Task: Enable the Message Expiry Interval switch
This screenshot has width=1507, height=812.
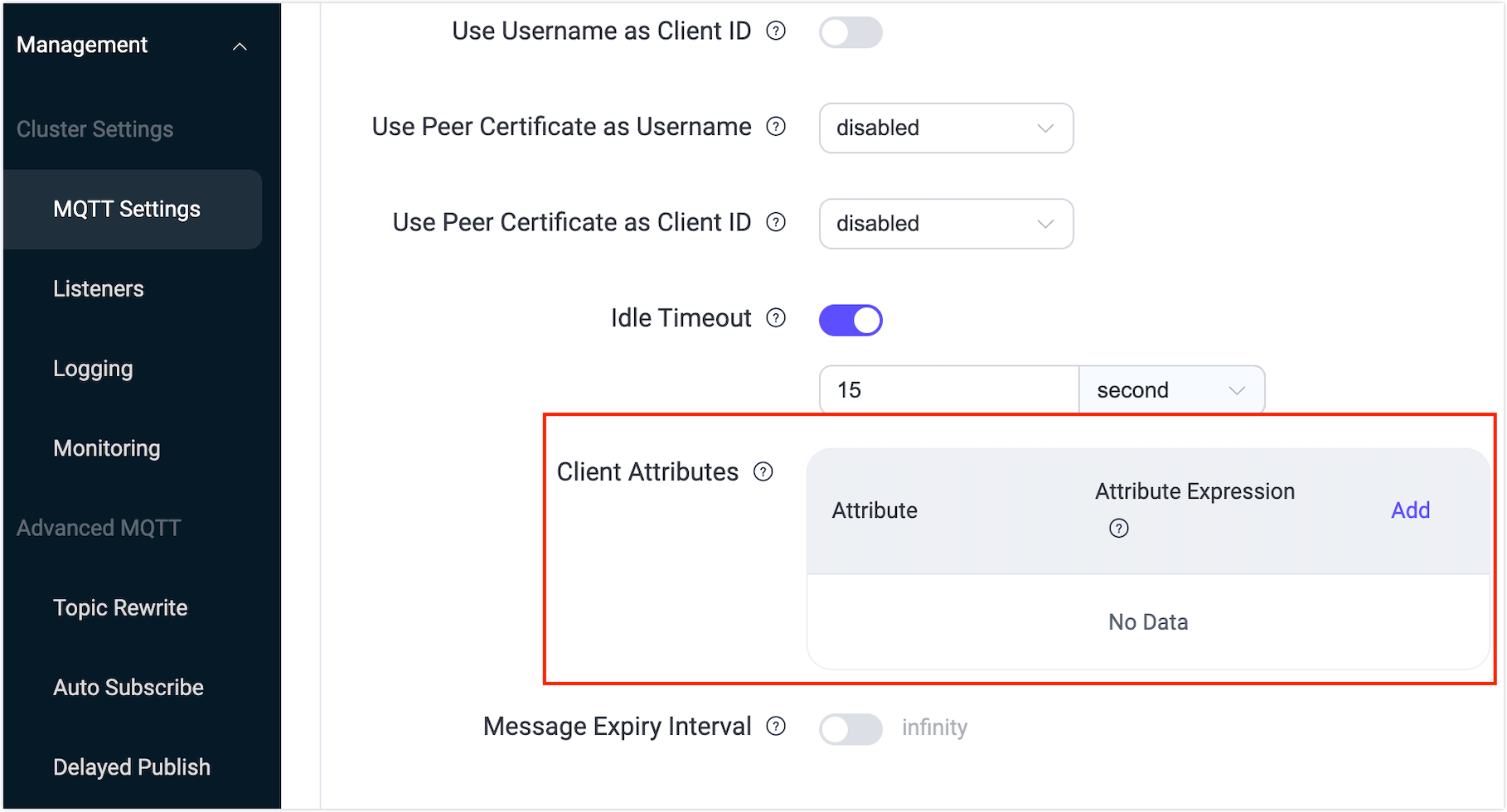Action: click(x=850, y=729)
